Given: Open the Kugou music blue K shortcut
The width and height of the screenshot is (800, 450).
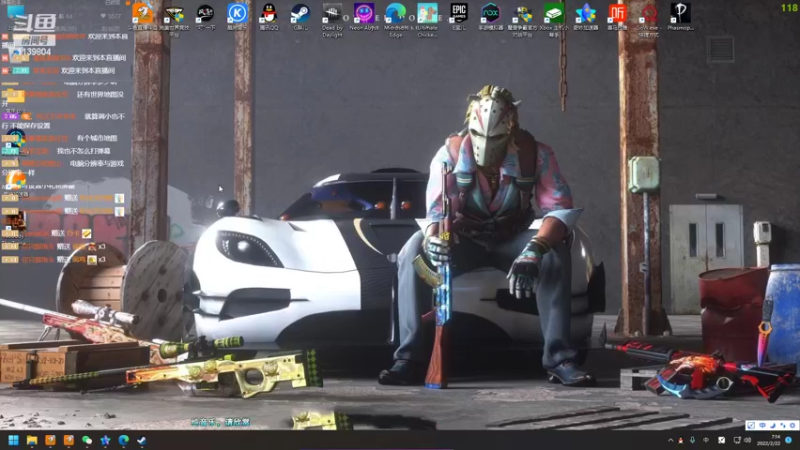Looking at the screenshot, I should coord(237,14).
